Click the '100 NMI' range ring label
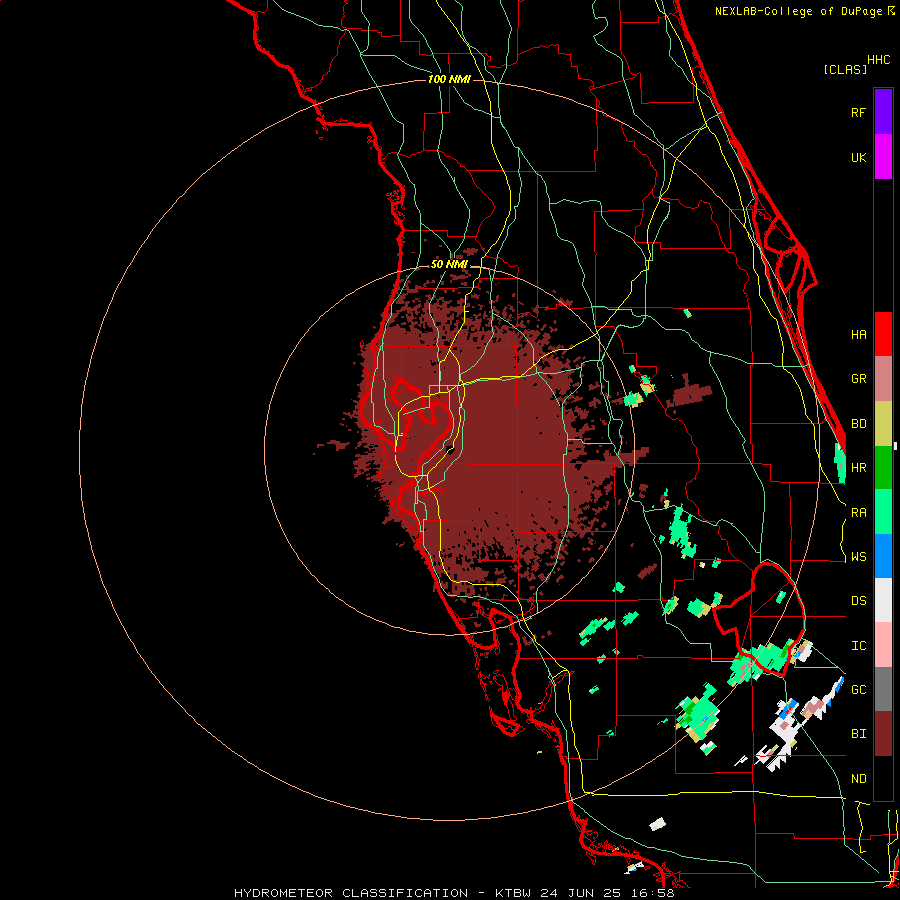The image size is (900, 900). click(449, 79)
